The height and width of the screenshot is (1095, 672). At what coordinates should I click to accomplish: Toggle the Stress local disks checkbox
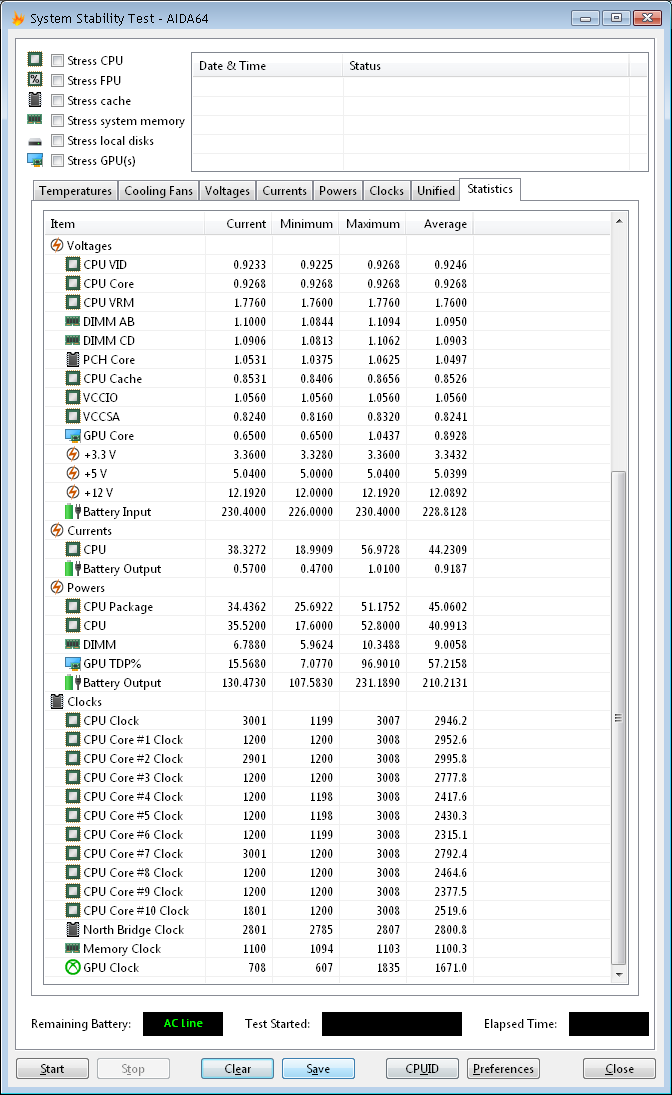(58, 141)
